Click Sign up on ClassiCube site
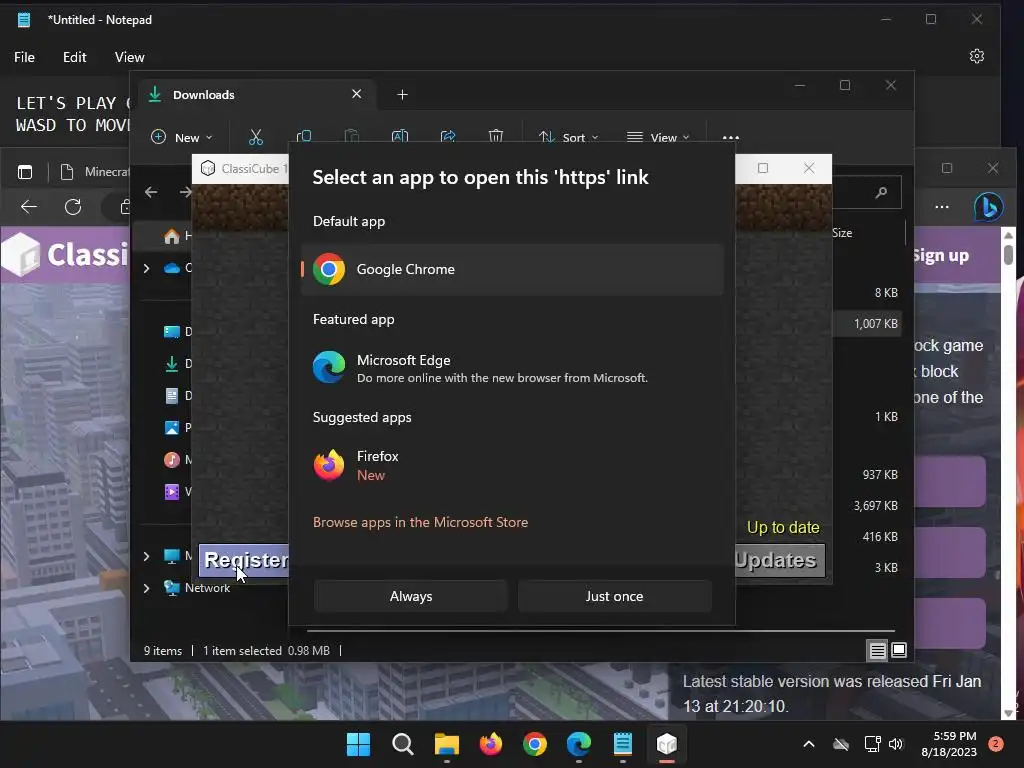Image resolution: width=1024 pixels, height=768 pixels. pyautogui.click(x=940, y=255)
